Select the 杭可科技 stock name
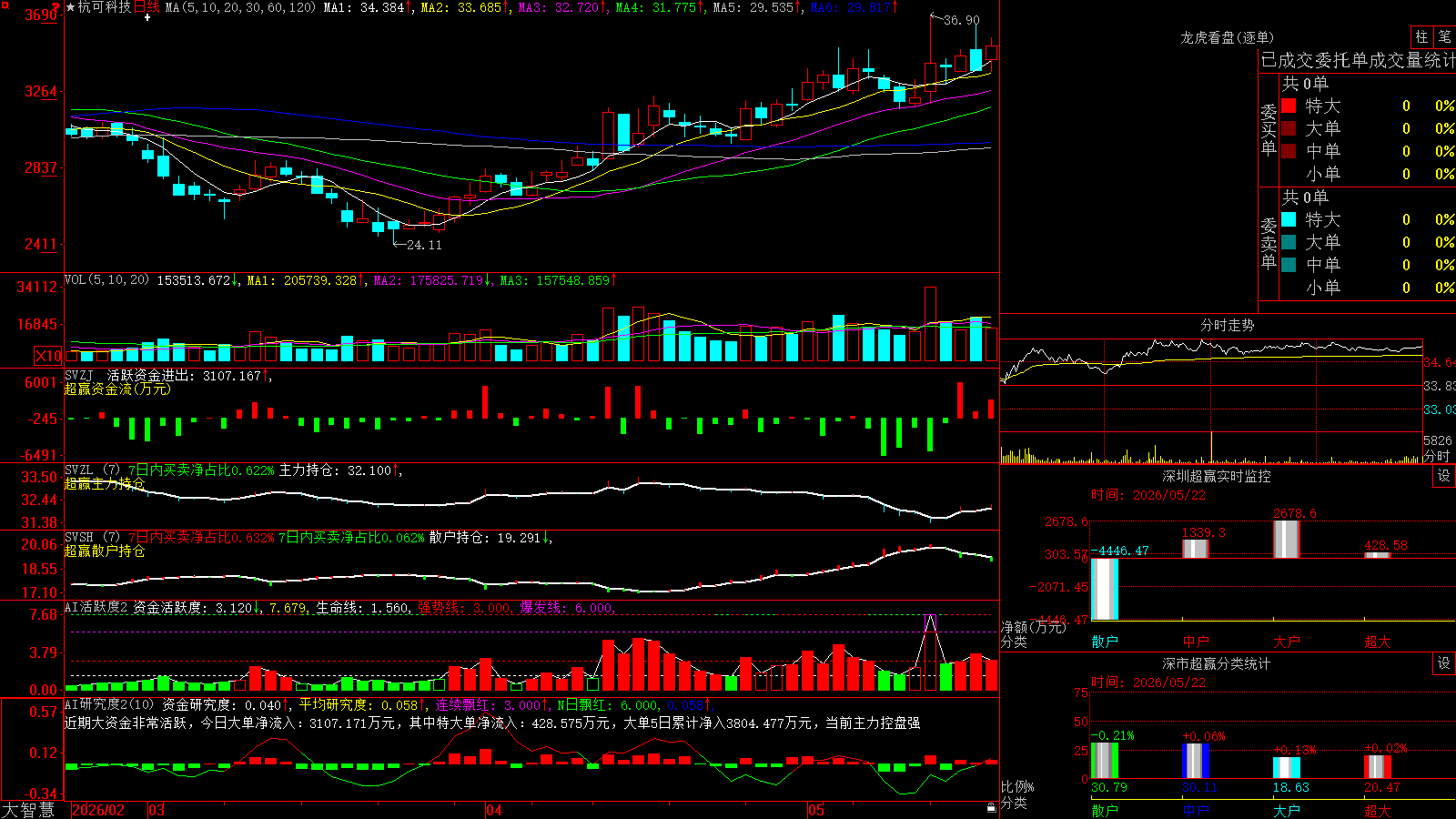The height and width of the screenshot is (819, 1456). pyautogui.click(x=105, y=7)
